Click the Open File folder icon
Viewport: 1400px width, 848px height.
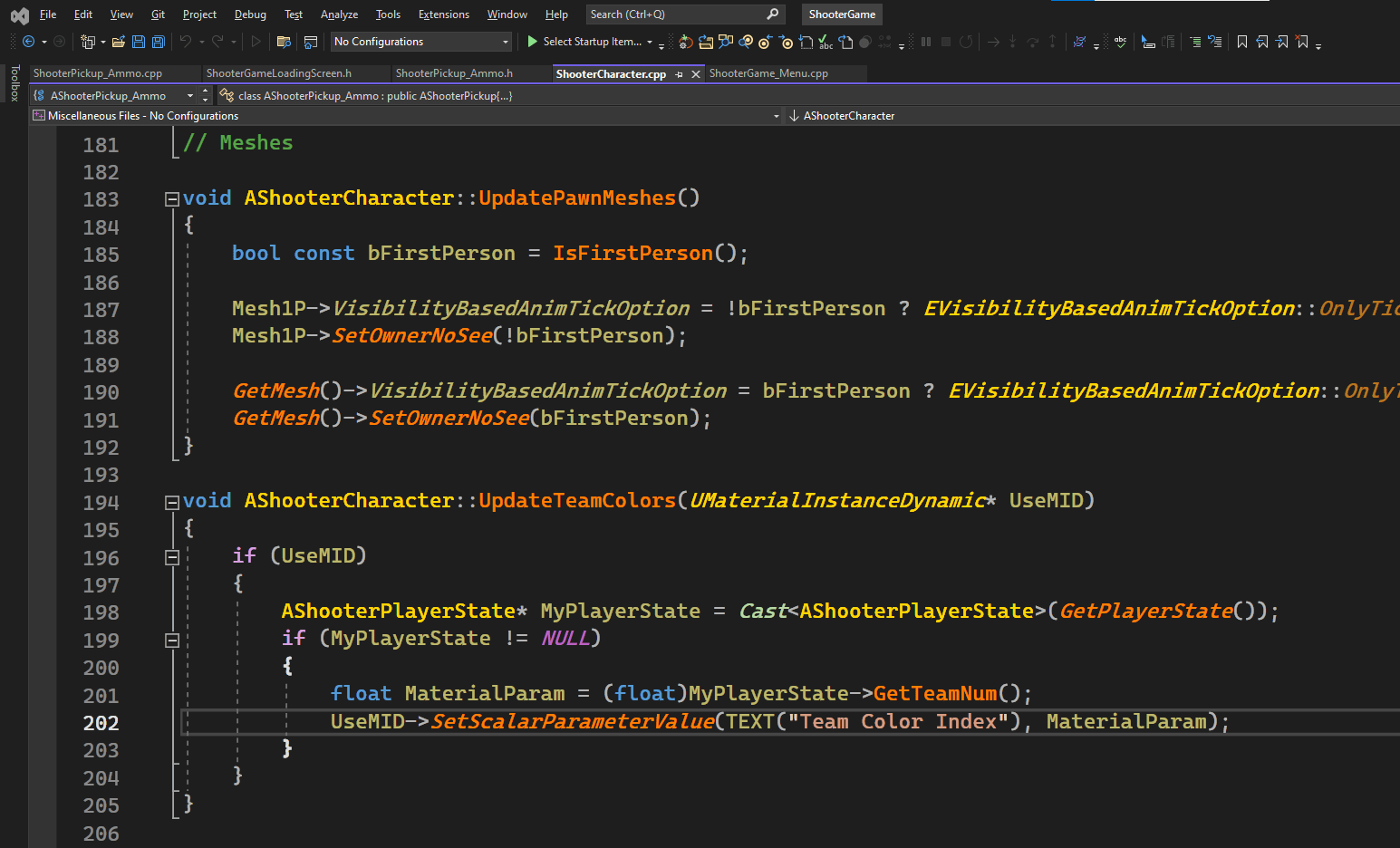[119, 42]
